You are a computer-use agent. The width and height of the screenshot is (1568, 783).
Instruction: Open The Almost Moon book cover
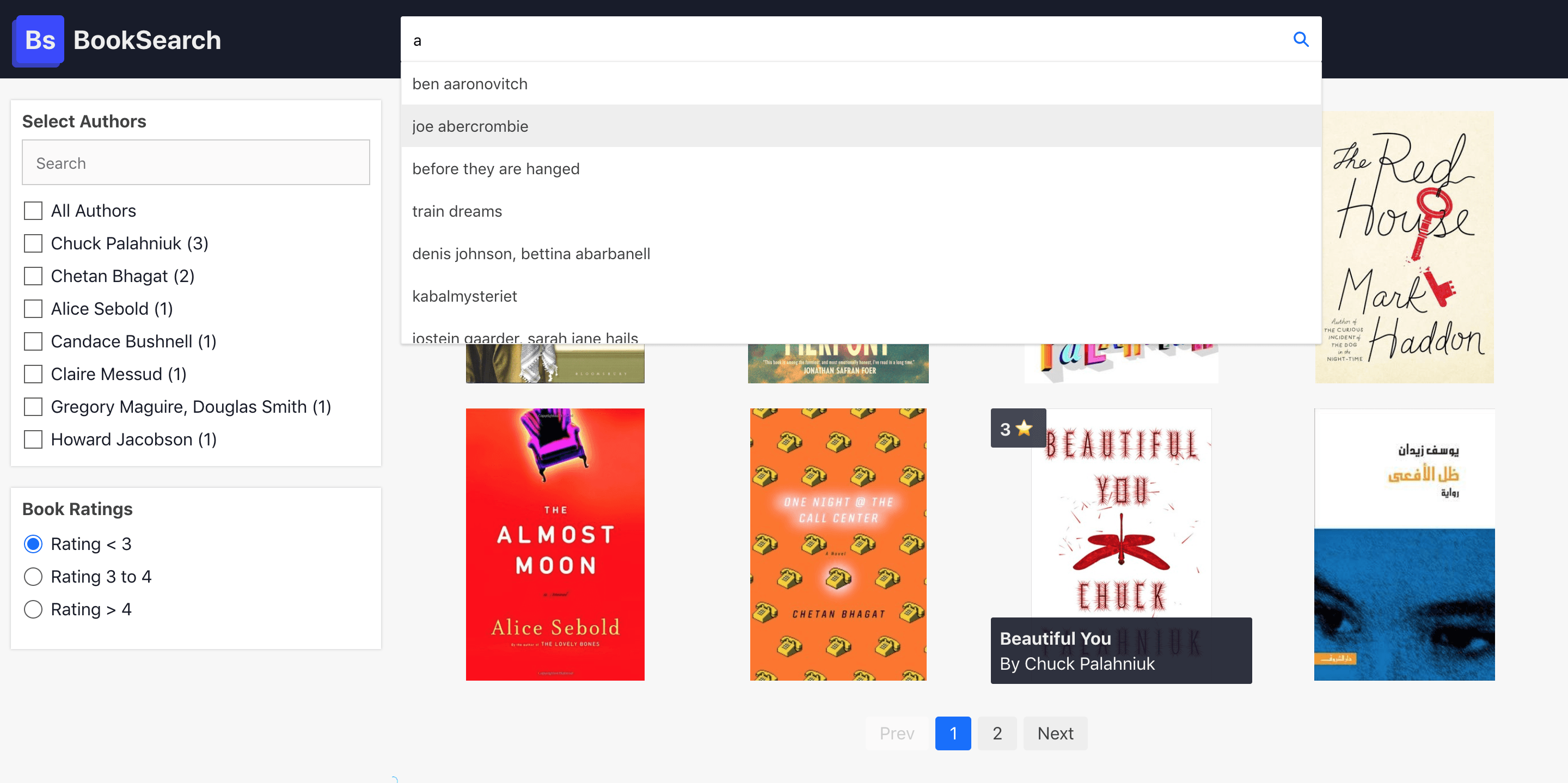555,544
